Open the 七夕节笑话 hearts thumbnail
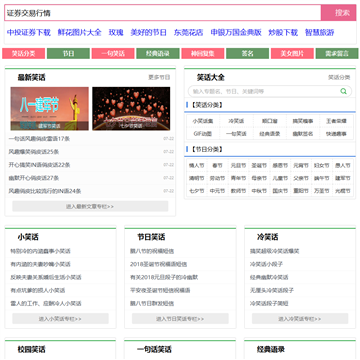The image size is (360, 360). coord(131,109)
